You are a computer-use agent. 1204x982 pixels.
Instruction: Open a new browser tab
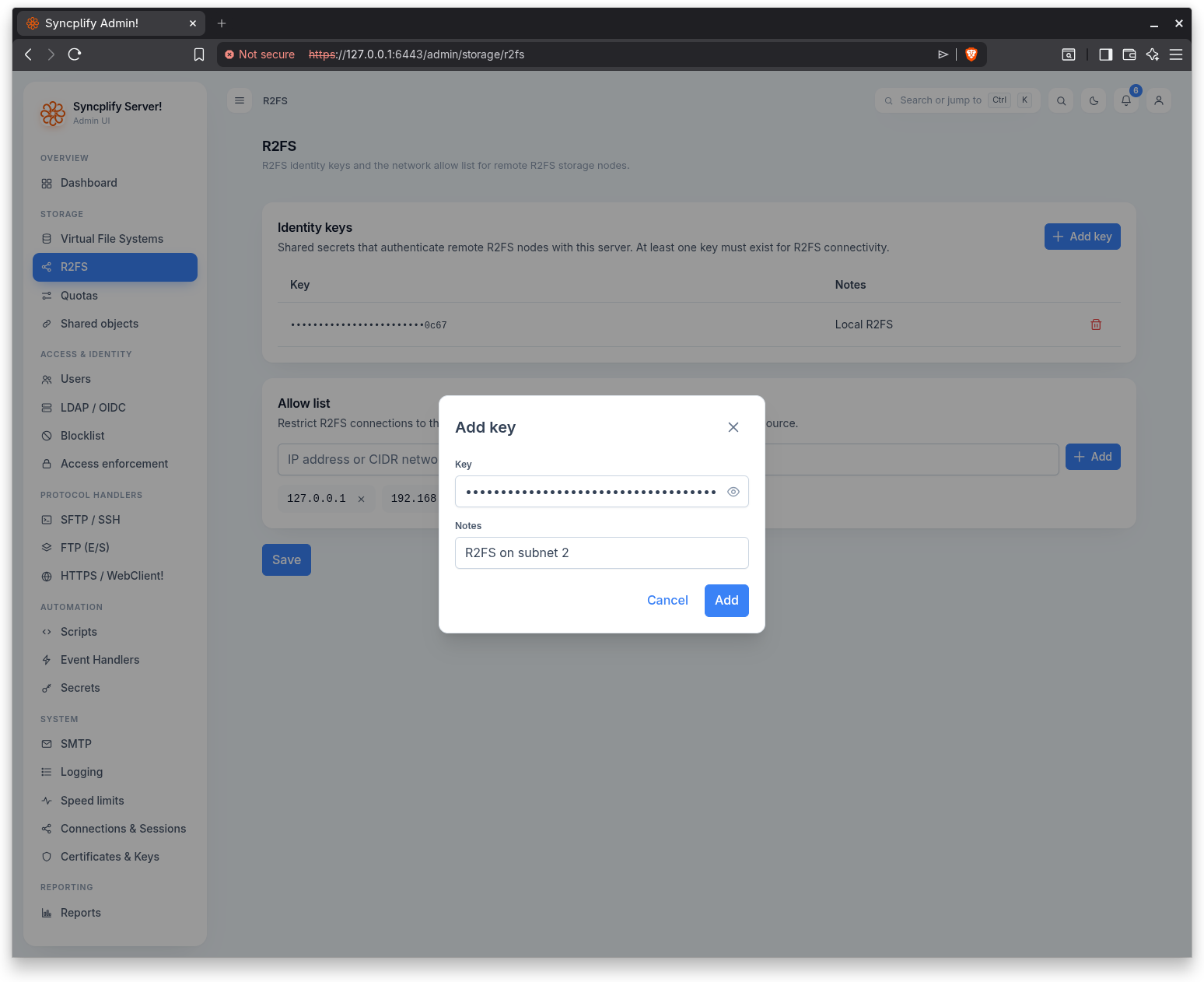(222, 23)
